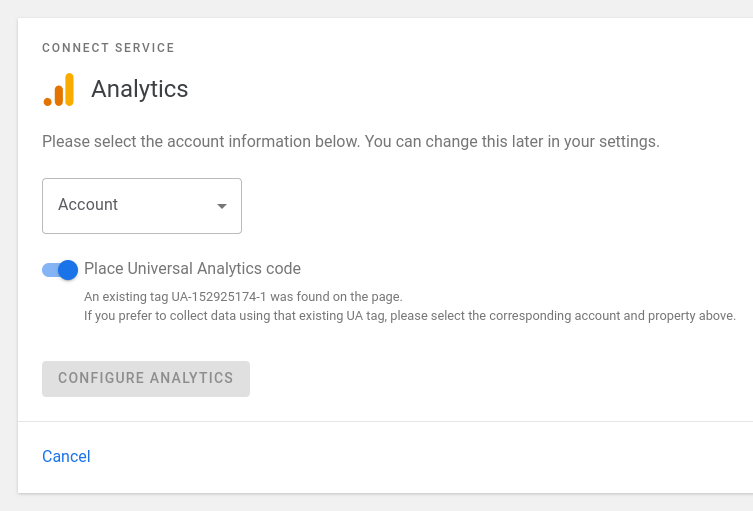
Task: Click the orange Analytics bar chart logo
Action: point(59,90)
